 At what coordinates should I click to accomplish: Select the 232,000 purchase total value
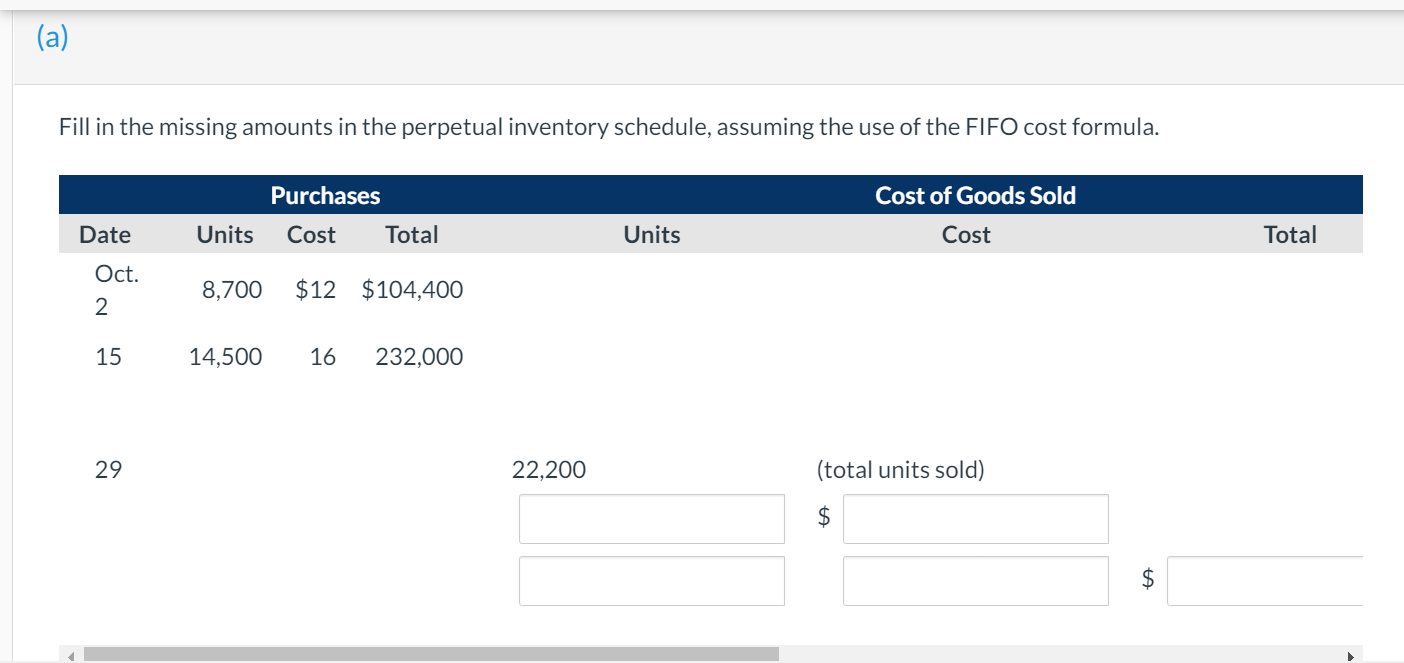(x=419, y=357)
